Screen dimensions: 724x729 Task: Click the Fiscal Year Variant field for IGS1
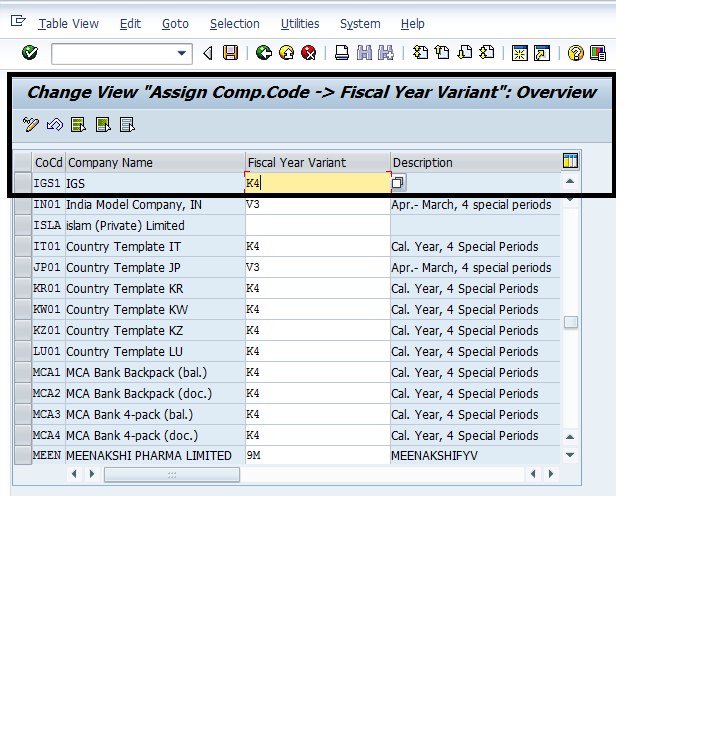[318, 183]
